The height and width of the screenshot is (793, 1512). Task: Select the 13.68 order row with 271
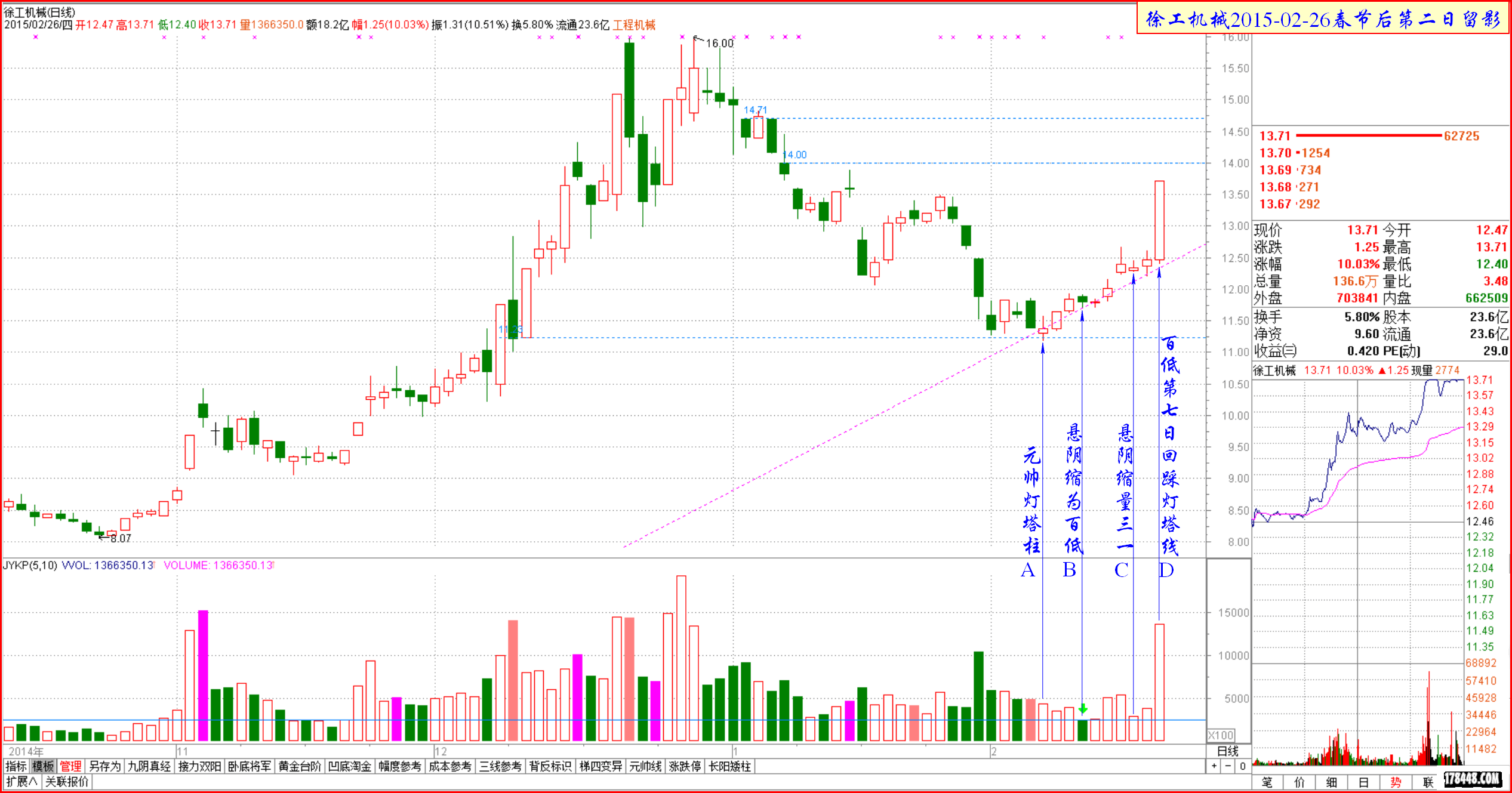pyautogui.click(x=1291, y=187)
